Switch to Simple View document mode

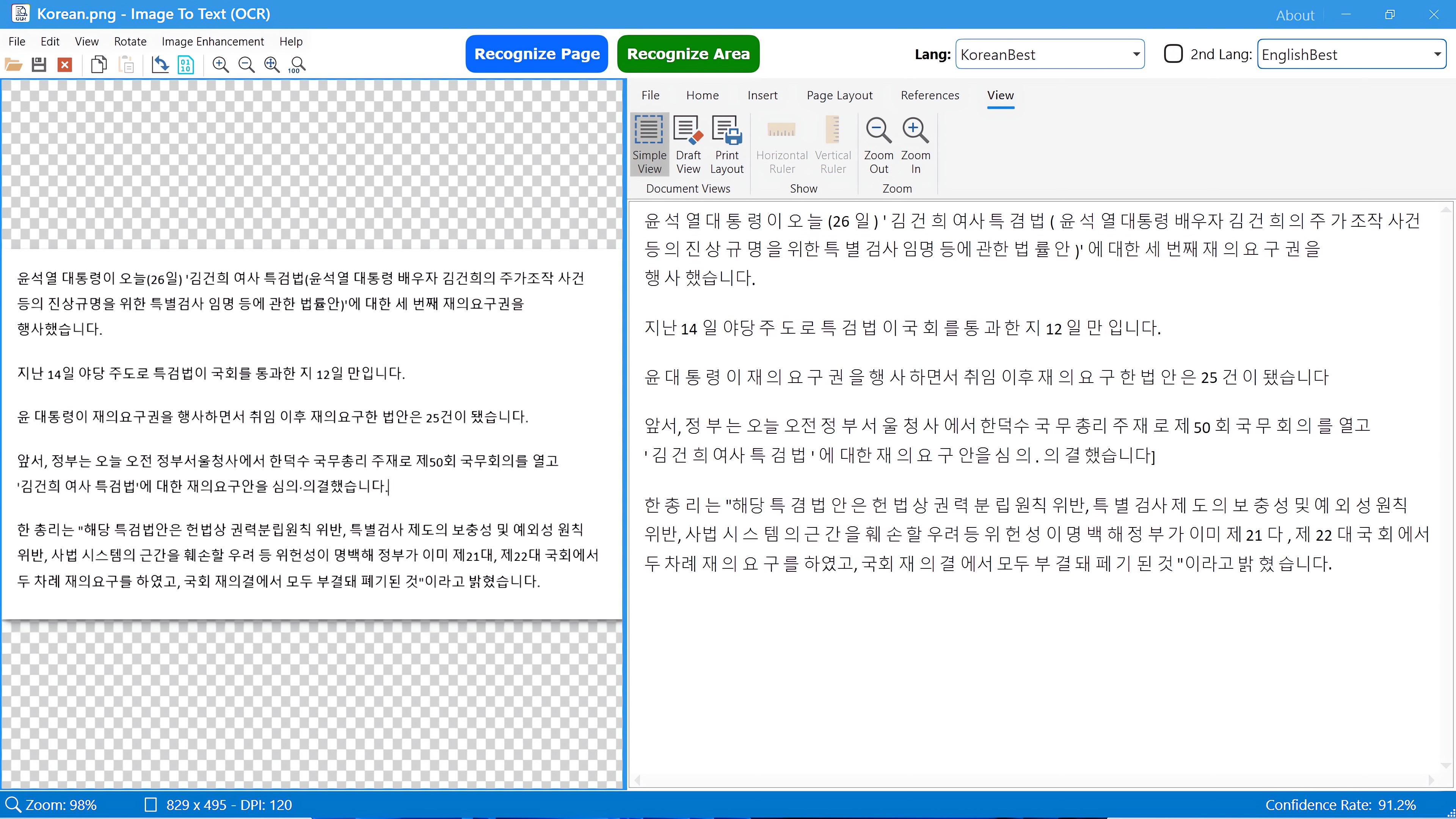(649, 144)
